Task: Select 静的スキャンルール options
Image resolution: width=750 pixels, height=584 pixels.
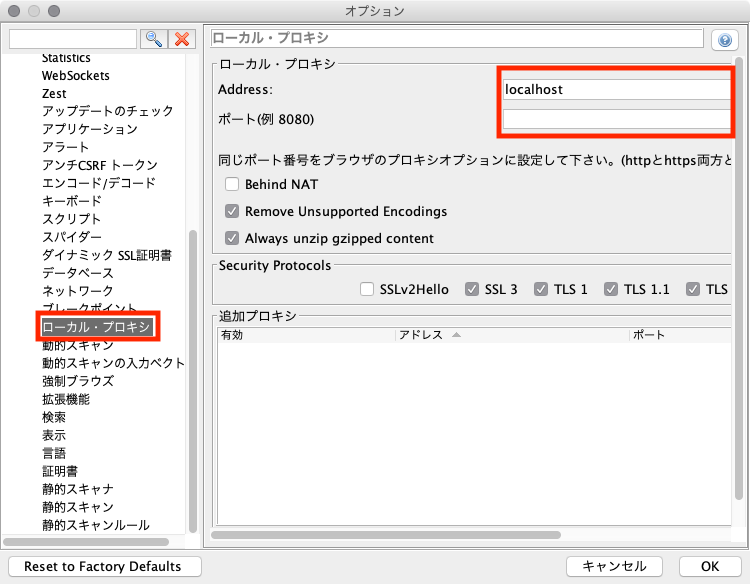Action: coord(96,525)
